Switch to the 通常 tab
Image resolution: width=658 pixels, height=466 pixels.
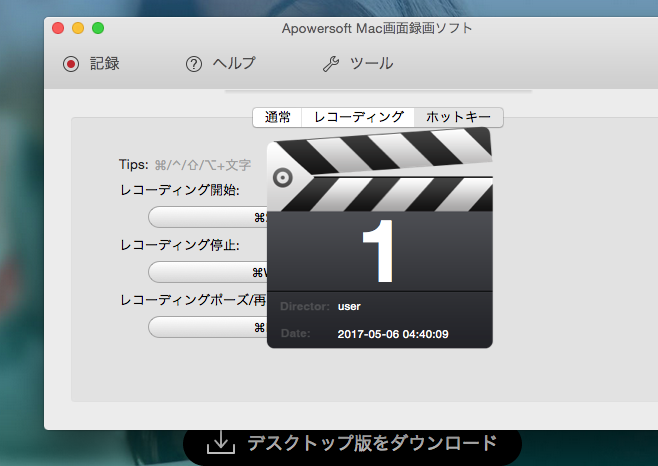point(277,117)
